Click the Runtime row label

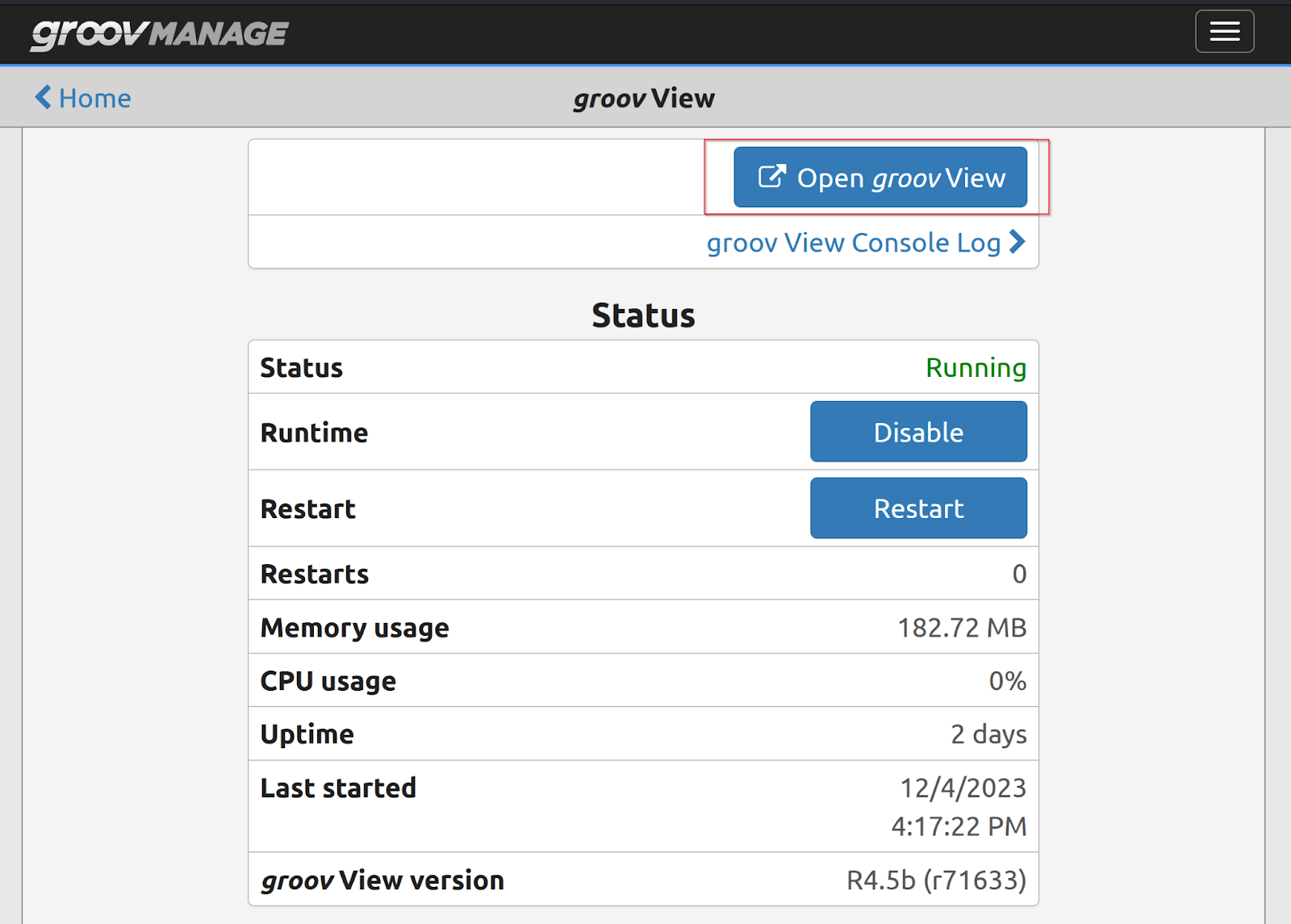[314, 433]
